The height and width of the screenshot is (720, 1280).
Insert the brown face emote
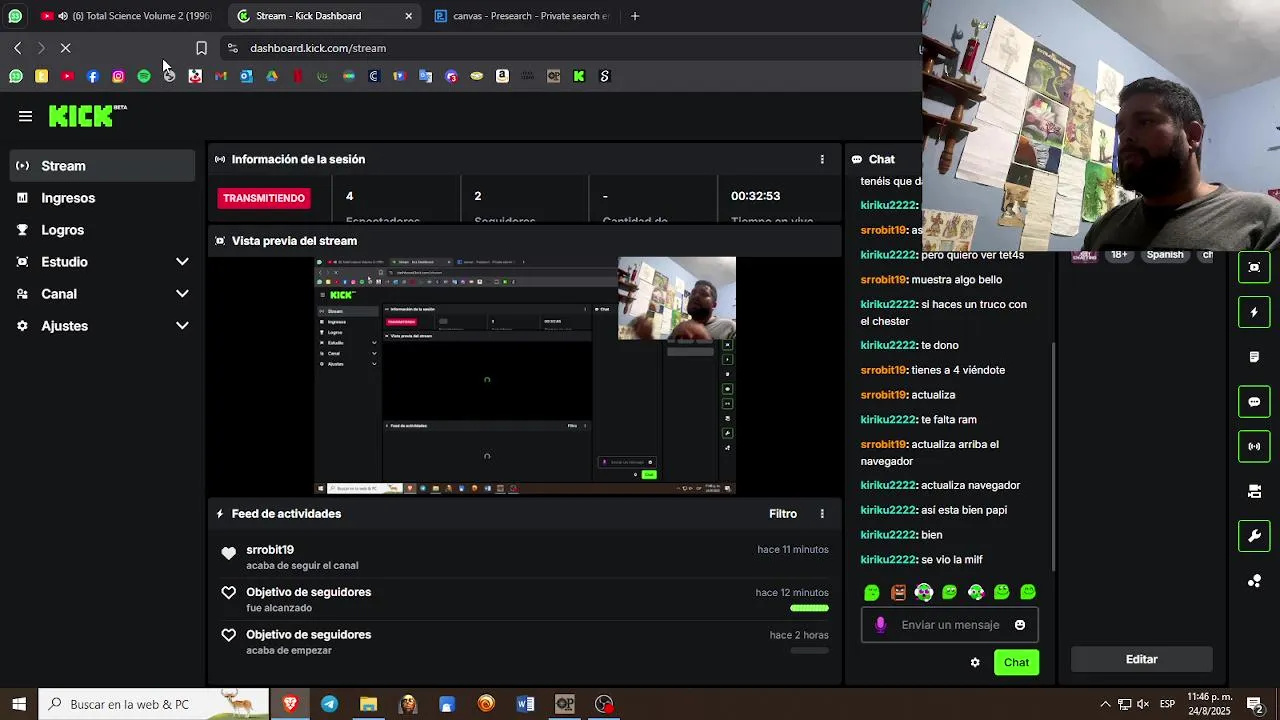click(x=898, y=592)
